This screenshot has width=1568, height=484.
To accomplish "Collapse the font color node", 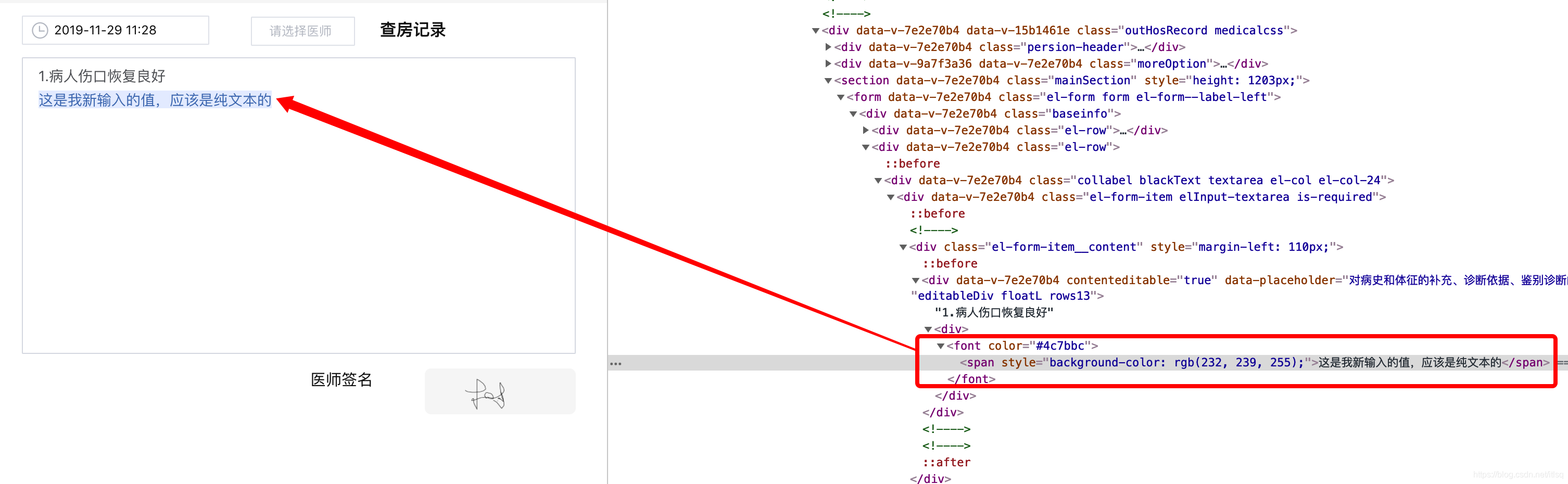I will click(x=940, y=346).
